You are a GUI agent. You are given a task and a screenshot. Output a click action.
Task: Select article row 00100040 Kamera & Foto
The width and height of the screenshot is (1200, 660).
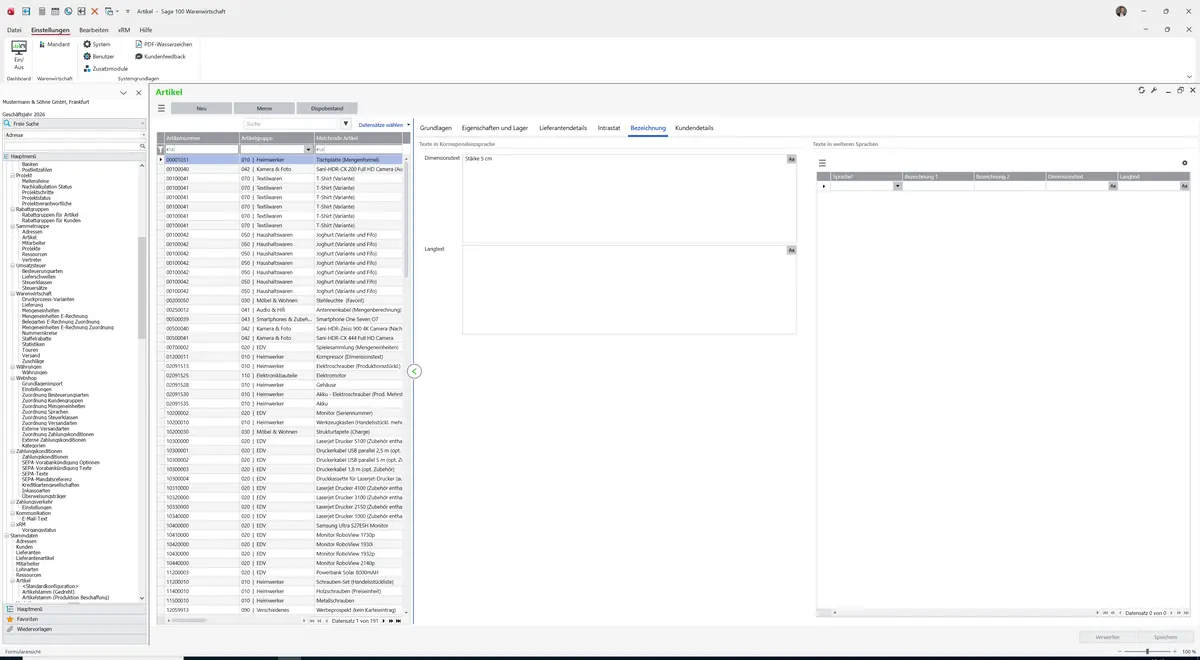[x=283, y=169]
